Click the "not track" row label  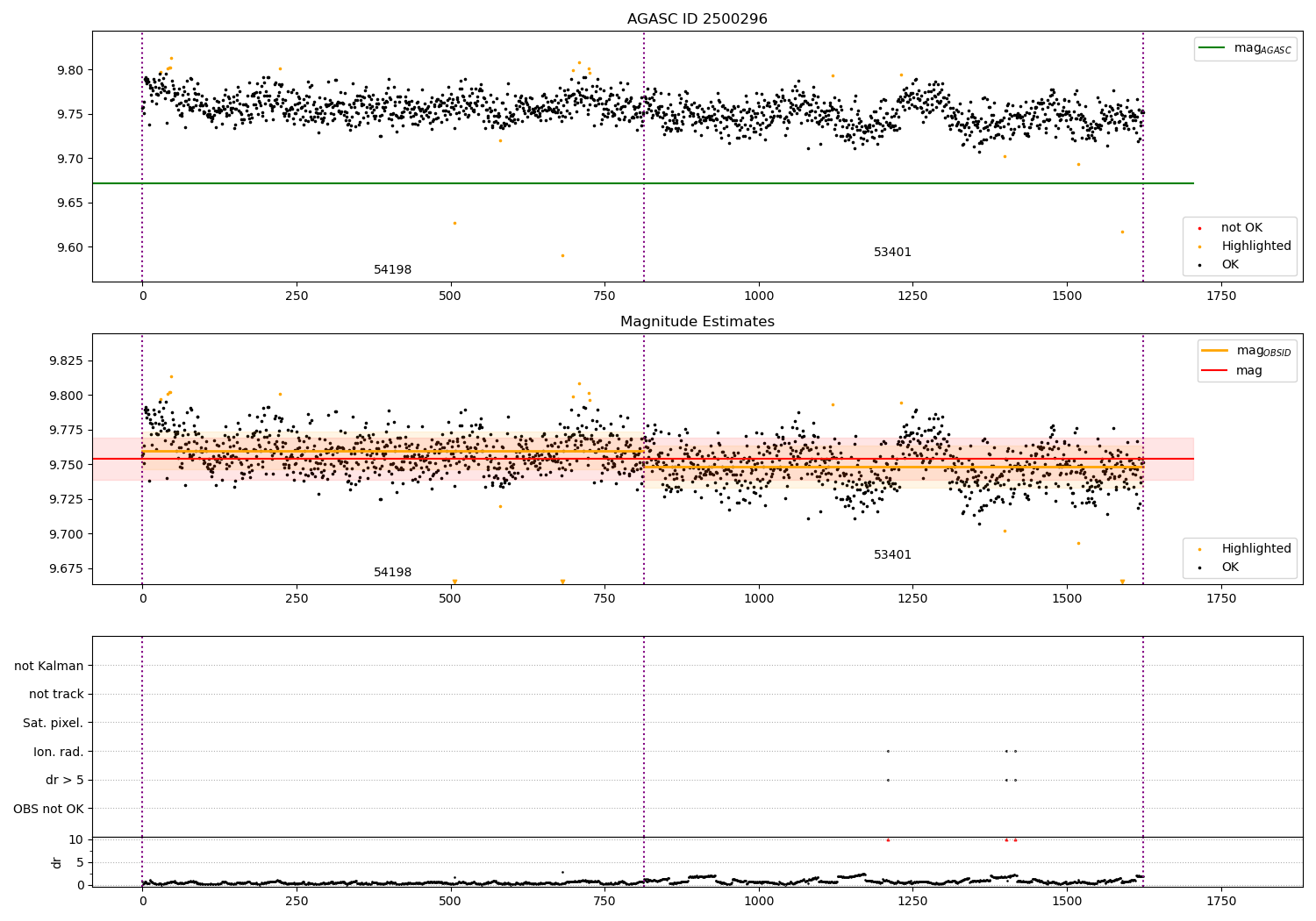56,695
